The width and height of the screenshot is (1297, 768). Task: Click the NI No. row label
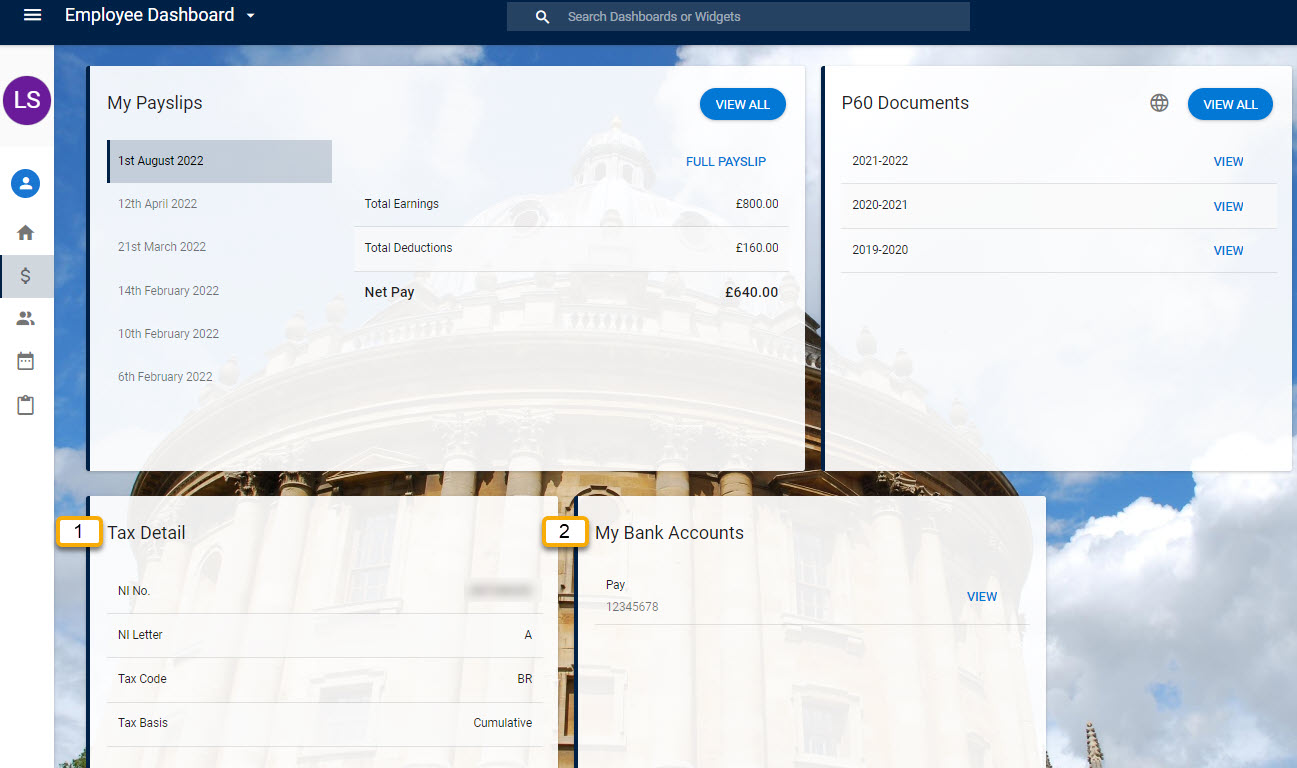pyautogui.click(x=134, y=591)
